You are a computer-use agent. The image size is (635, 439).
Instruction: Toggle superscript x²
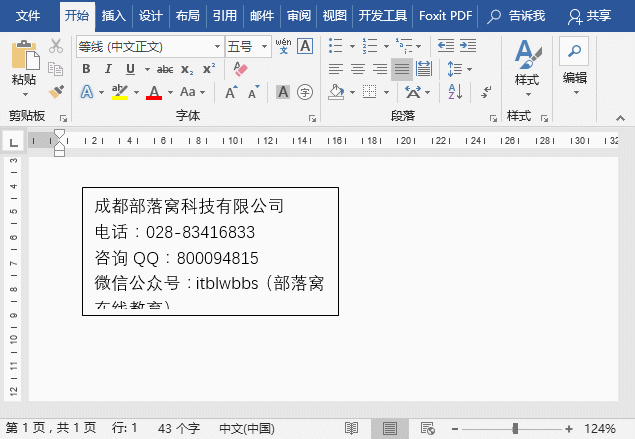209,69
